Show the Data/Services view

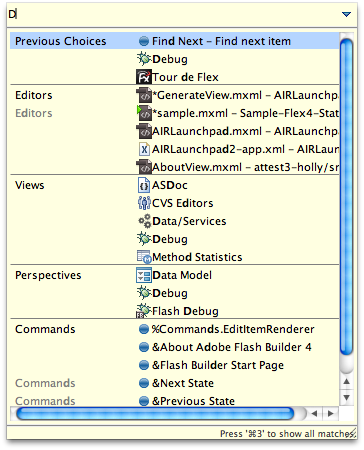pos(175,221)
